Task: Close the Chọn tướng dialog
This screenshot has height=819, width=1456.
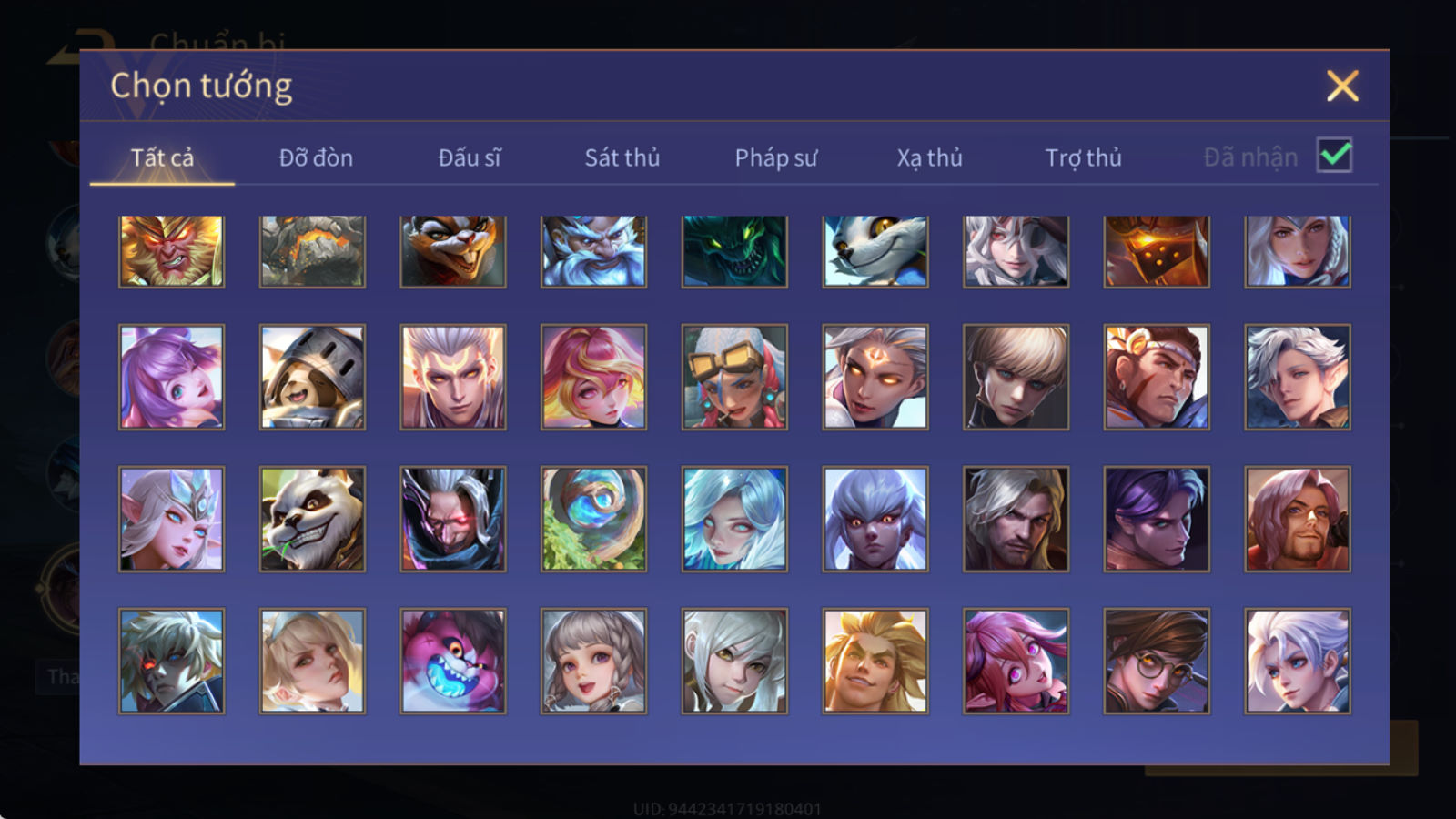Action: tap(1342, 86)
